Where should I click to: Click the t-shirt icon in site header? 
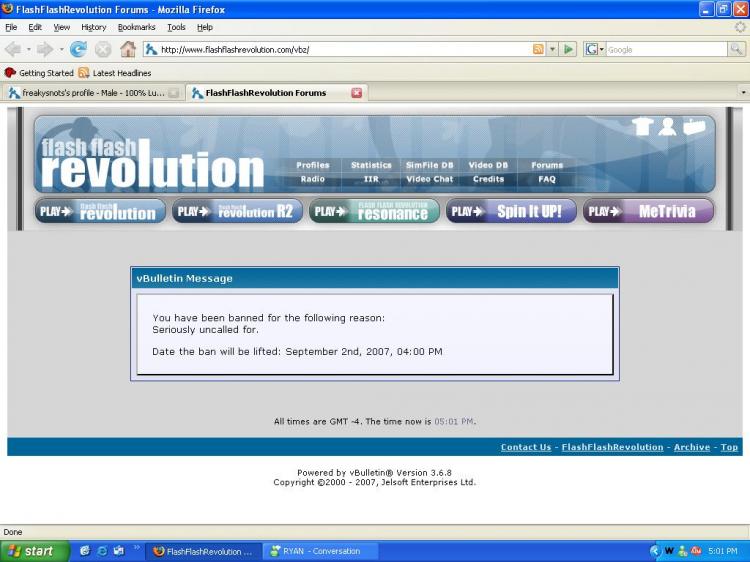(x=642, y=127)
